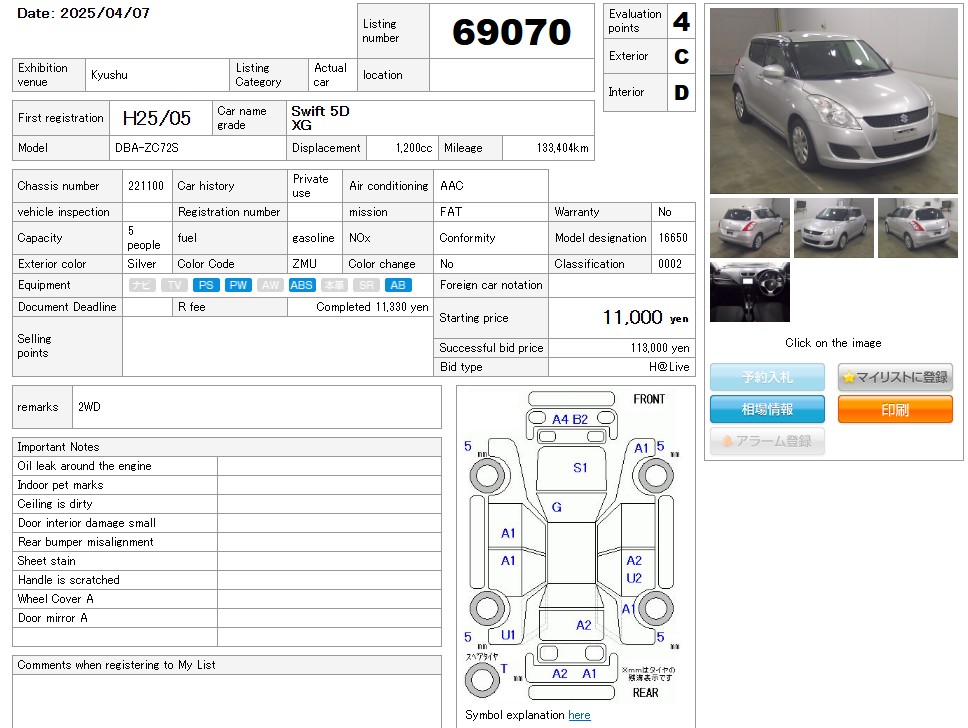The image size is (968, 728).
Task: Click the S1 windshield mark on diagram
Action: (x=580, y=467)
